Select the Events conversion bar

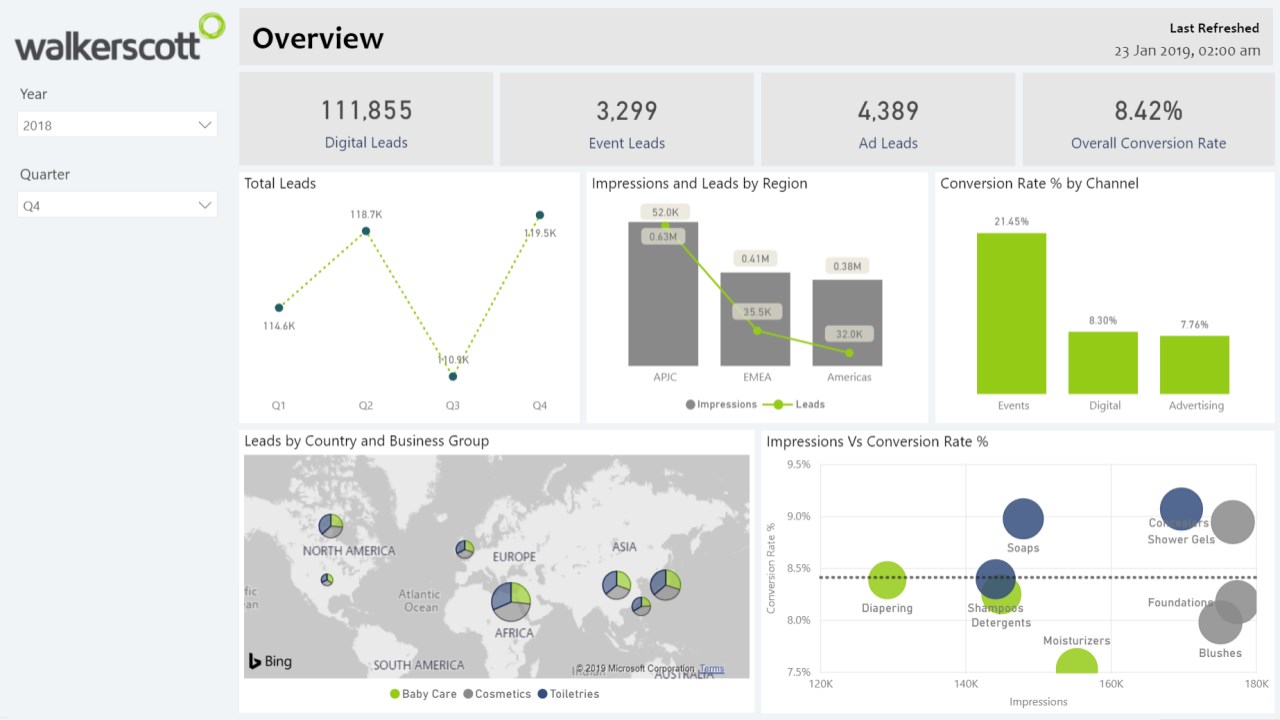tap(1011, 313)
